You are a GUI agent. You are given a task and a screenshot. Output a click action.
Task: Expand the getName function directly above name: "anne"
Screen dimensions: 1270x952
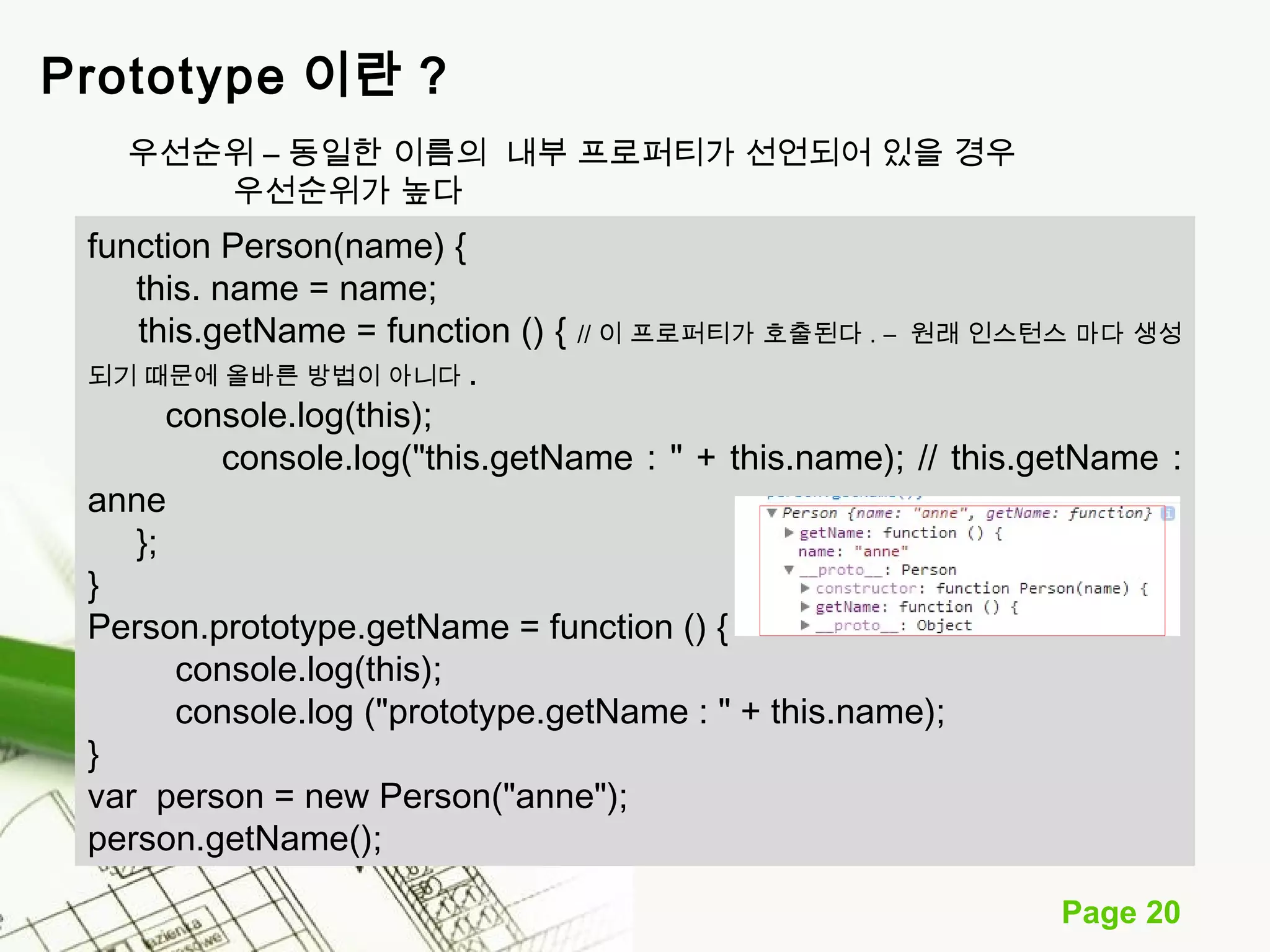coord(789,532)
